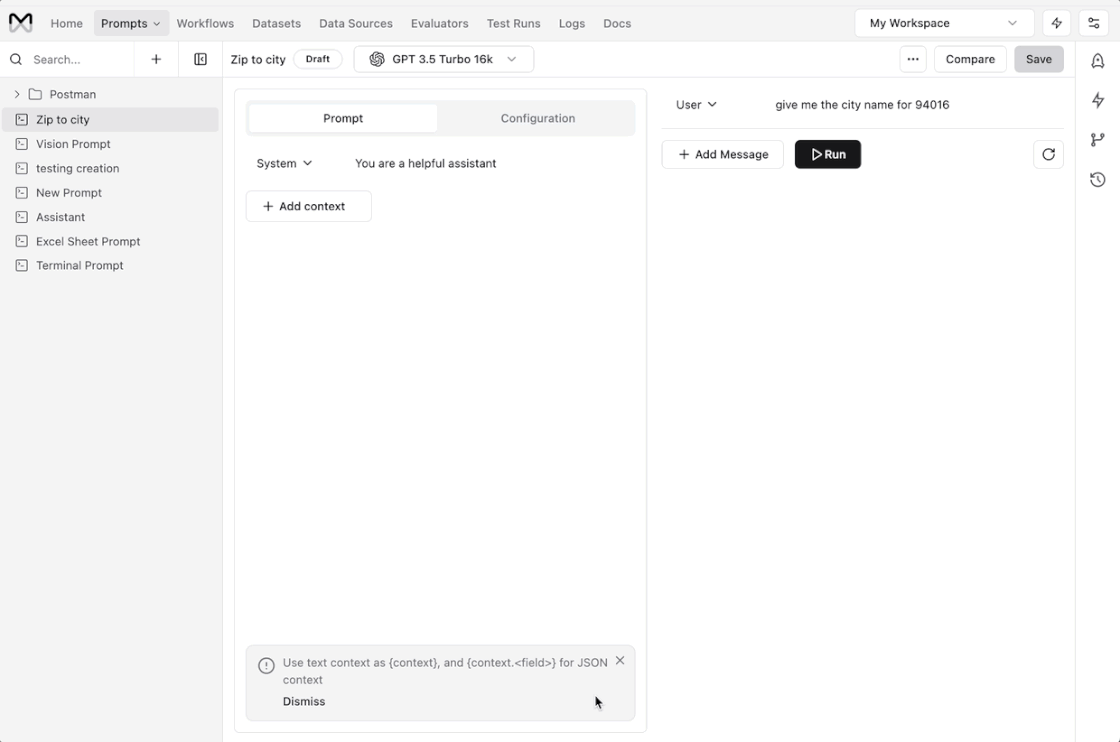Open Logs in the top navigation
The image size is (1120, 742).
point(571,23)
